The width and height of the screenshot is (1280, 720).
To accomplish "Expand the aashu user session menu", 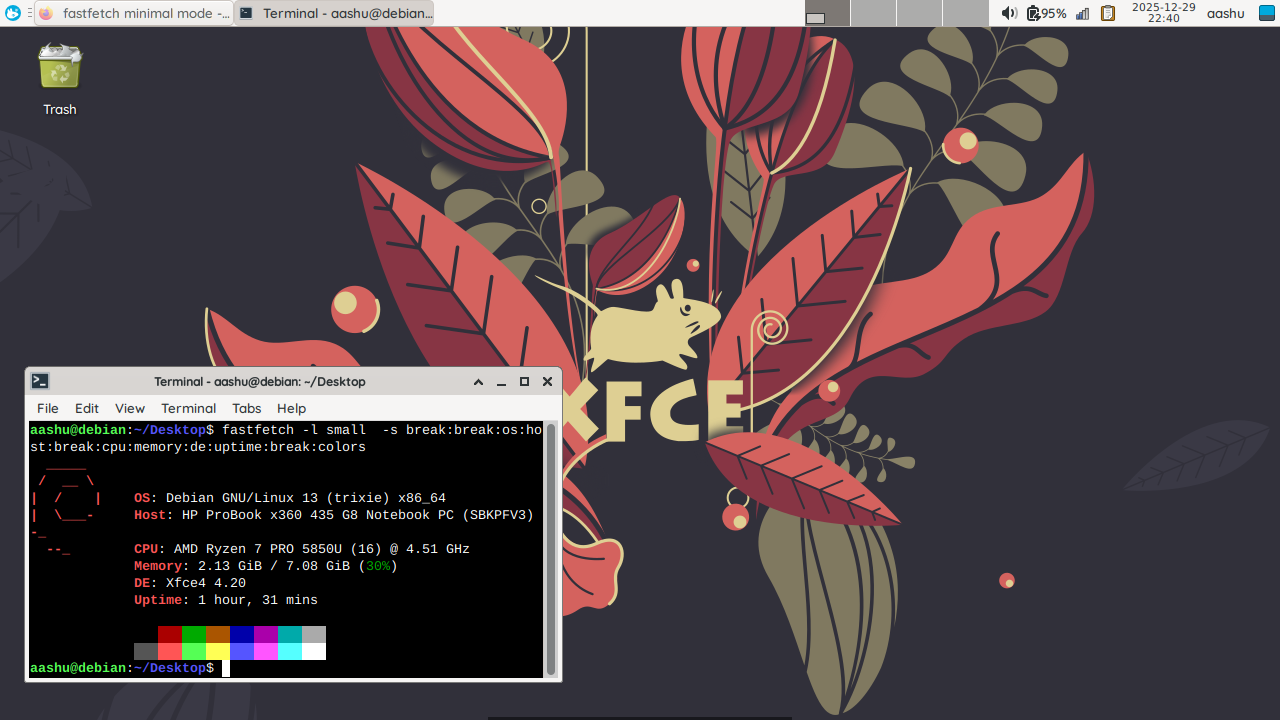I will tap(1225, 13).
